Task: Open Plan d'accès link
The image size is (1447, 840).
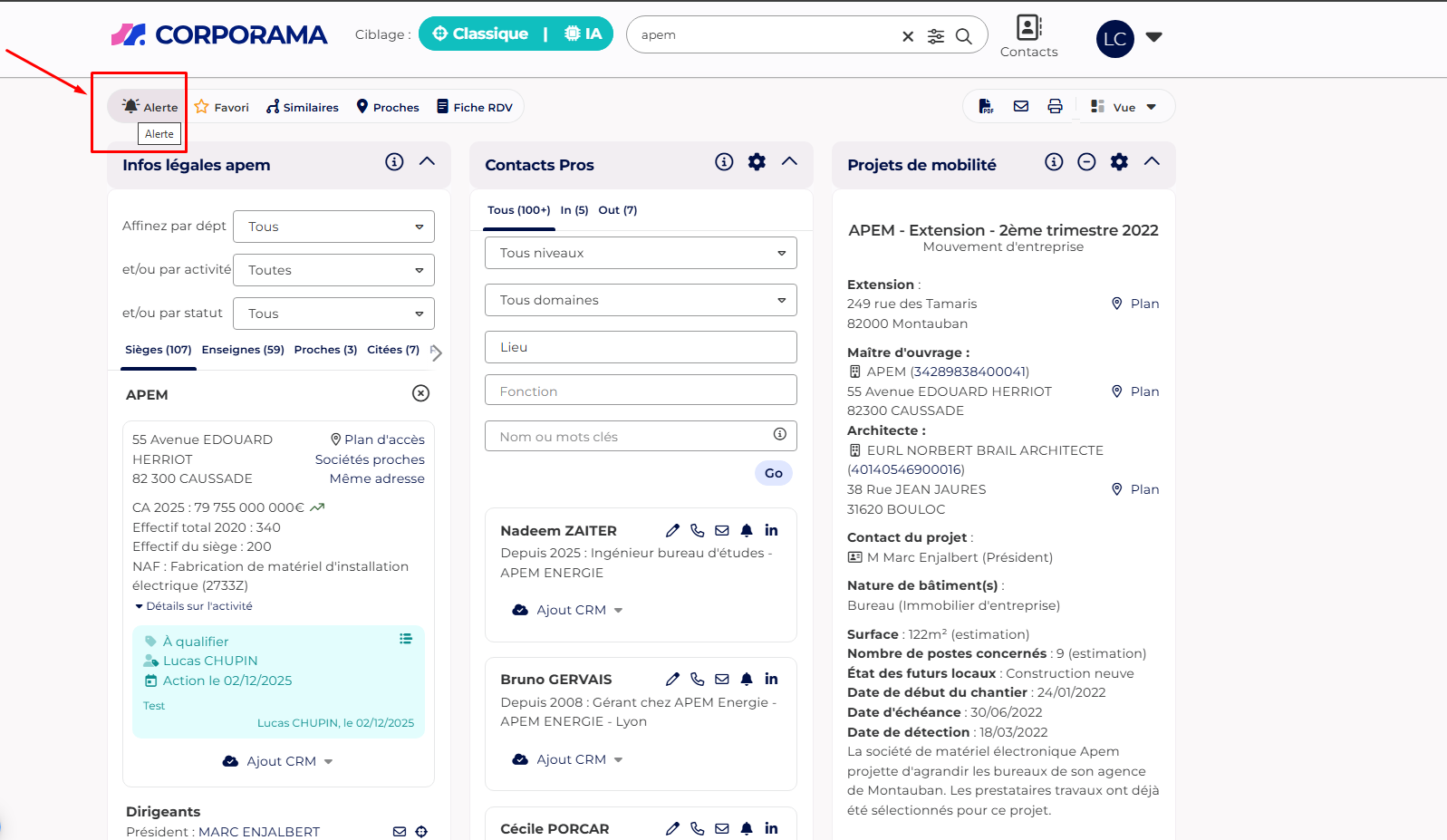Action: pyautogui.click(x=378, y=439)
